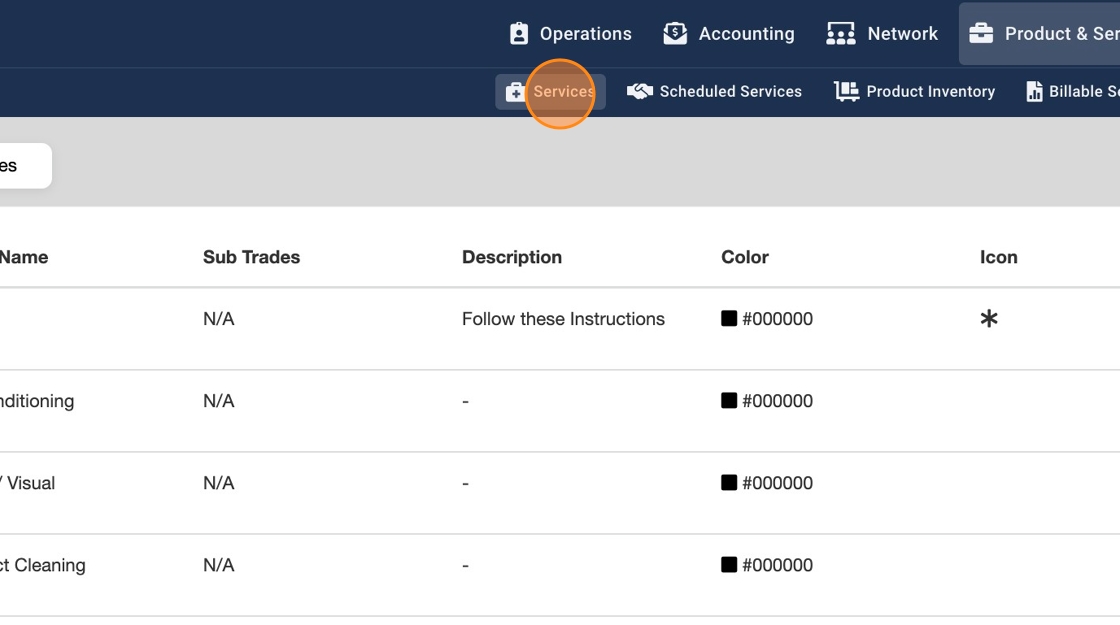1120x625 pixels.
Task: Open the Operations menu
Action: [x=585, y=34]
